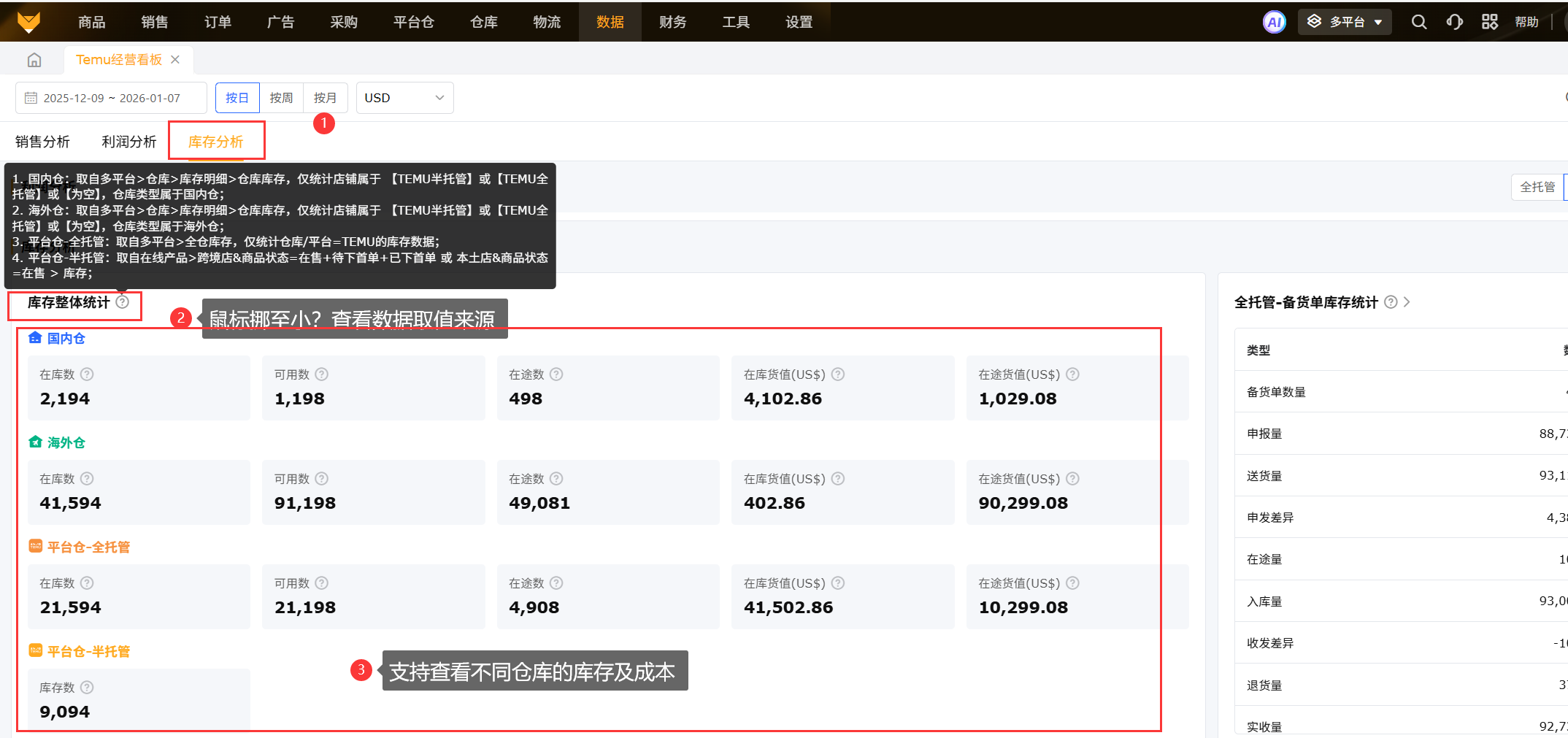Open the USD currency dropdown
Screen dimensions: 1568x738
404,98
